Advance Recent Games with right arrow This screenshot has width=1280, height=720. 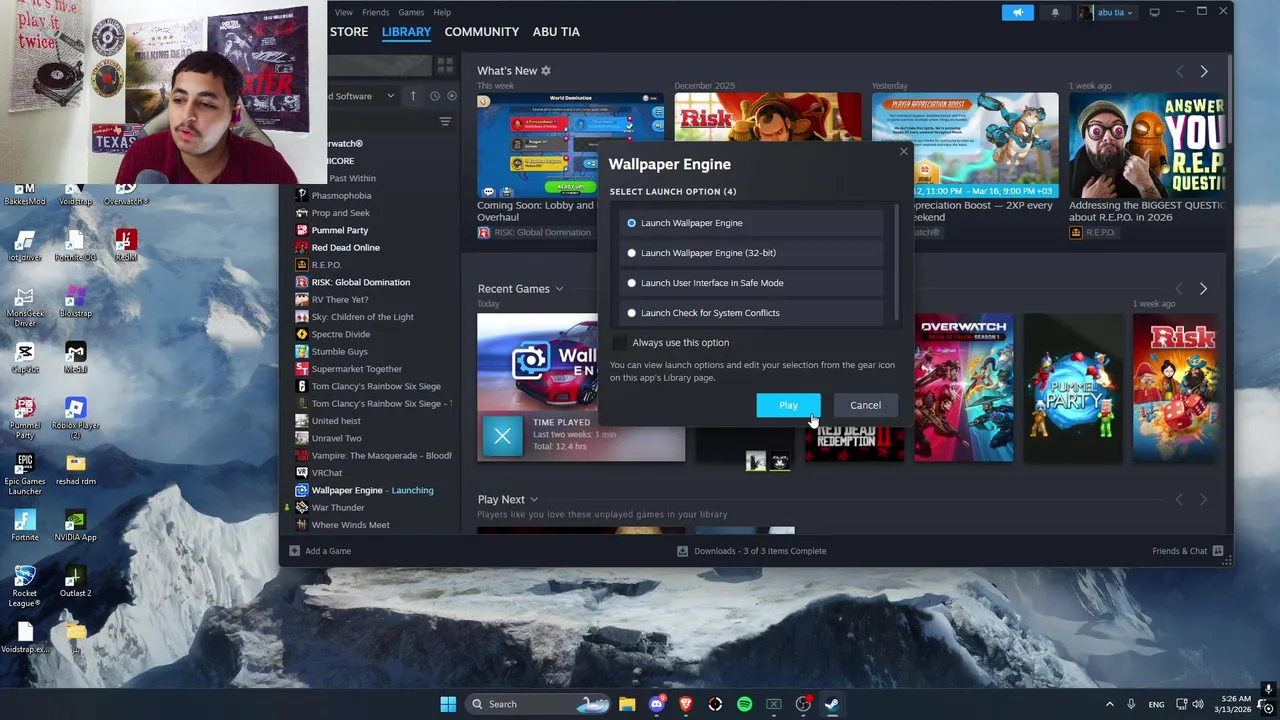click(1203, 289)
